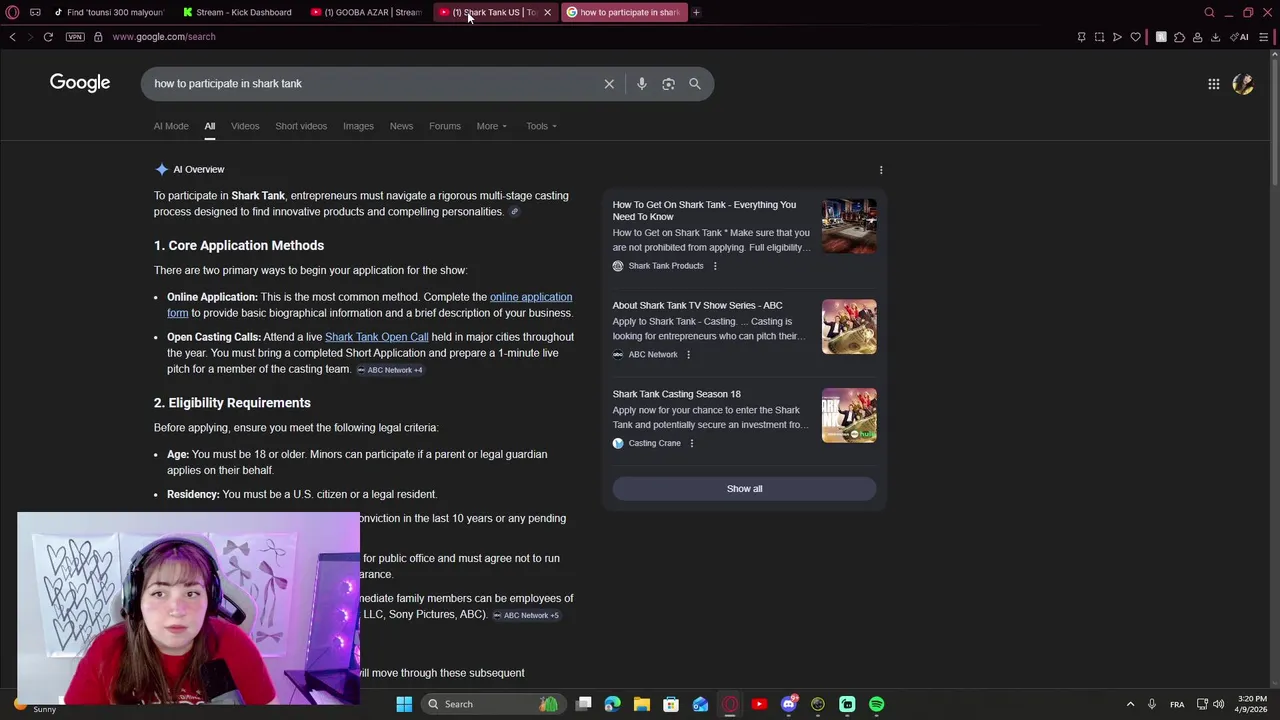Search by image with the lens icon
The height and width of the screenshot is (720, 1280).
pyautogui.click(x=668, y=84)
